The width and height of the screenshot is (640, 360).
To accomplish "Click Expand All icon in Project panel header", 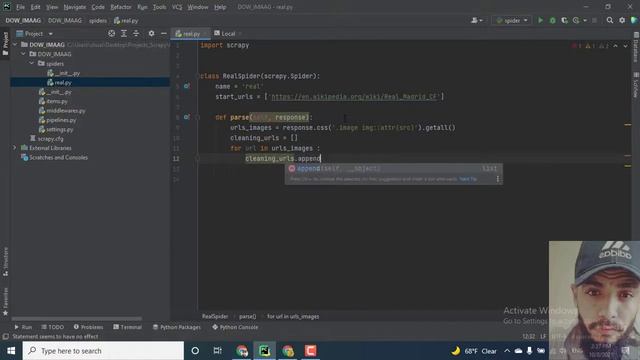I will pos(124,33).
